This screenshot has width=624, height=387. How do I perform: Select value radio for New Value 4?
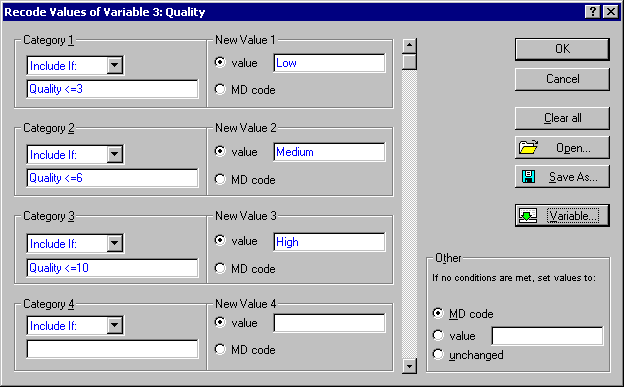pyautogui.click(x=220, y=322)
